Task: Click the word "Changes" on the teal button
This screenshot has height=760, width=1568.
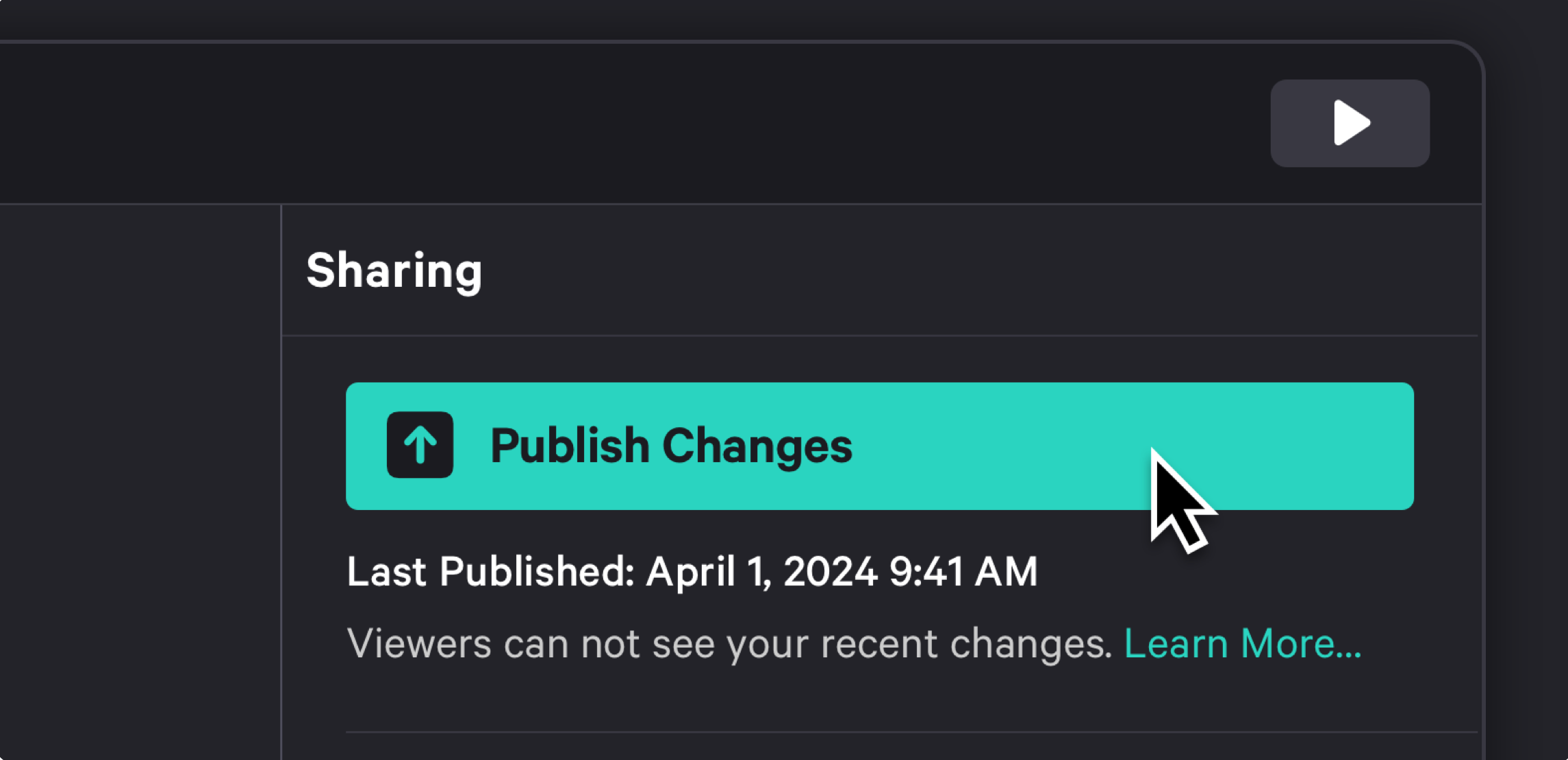Action: (x=757, y=446)
